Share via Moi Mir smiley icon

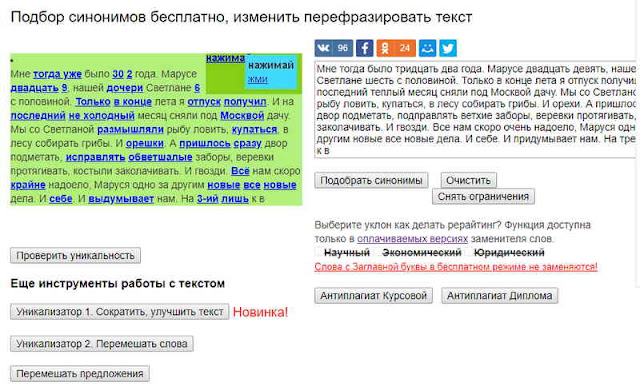tap(427, 48)
